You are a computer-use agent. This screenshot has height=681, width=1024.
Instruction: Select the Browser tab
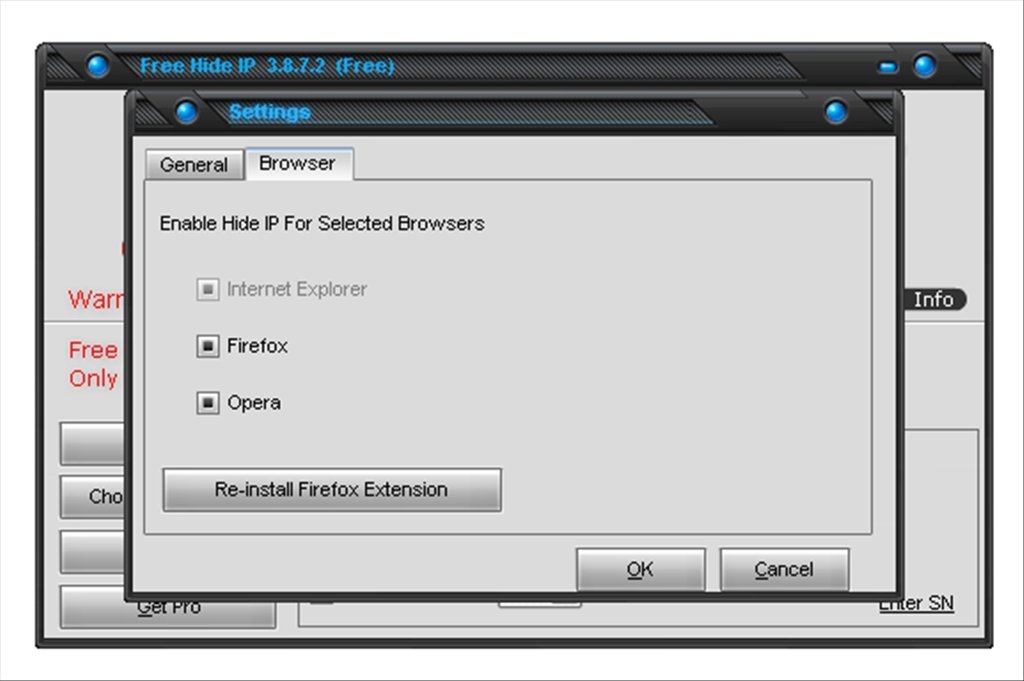click(x=298, y=163)
